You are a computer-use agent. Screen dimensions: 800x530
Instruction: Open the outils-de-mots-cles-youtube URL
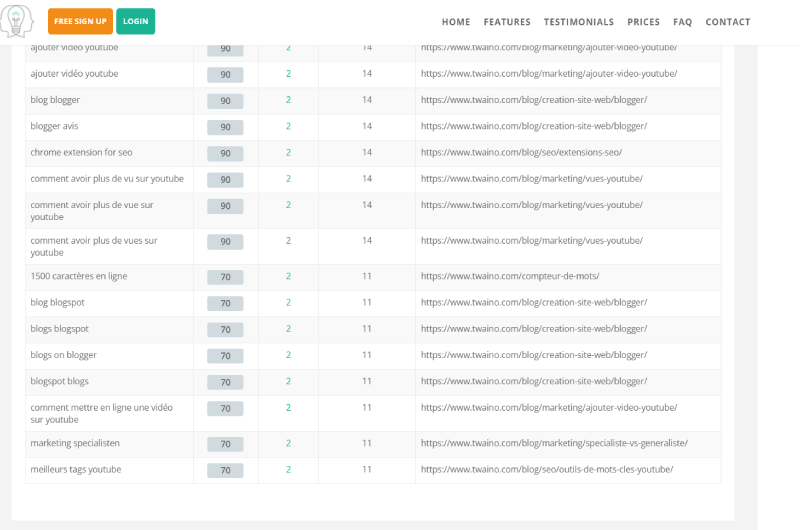click(x=547, y=469)
